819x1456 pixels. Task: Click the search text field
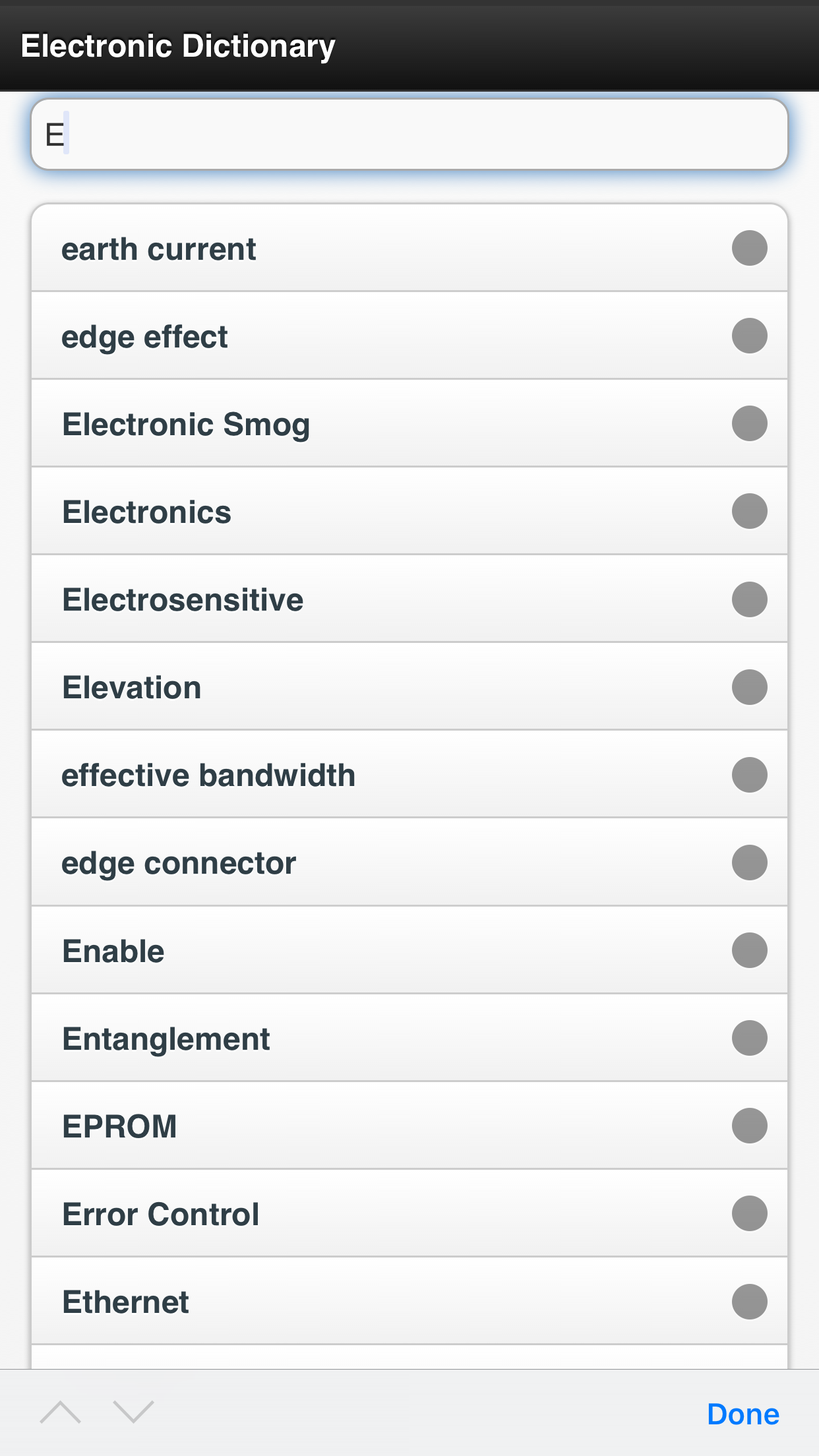(x=409, y=134)
